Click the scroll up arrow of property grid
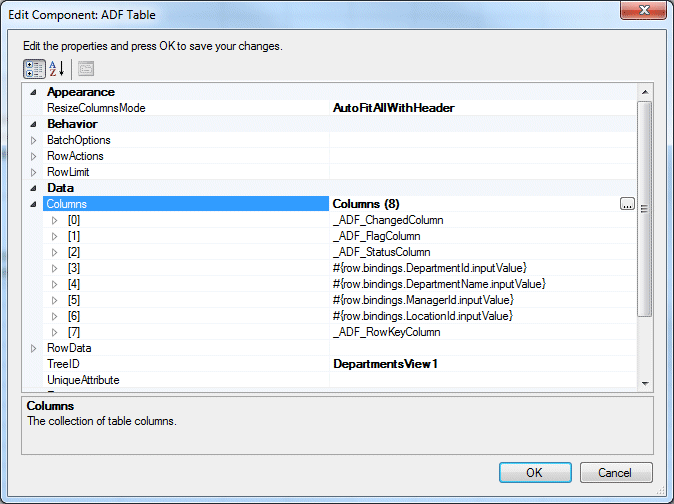 click(645, 92)
